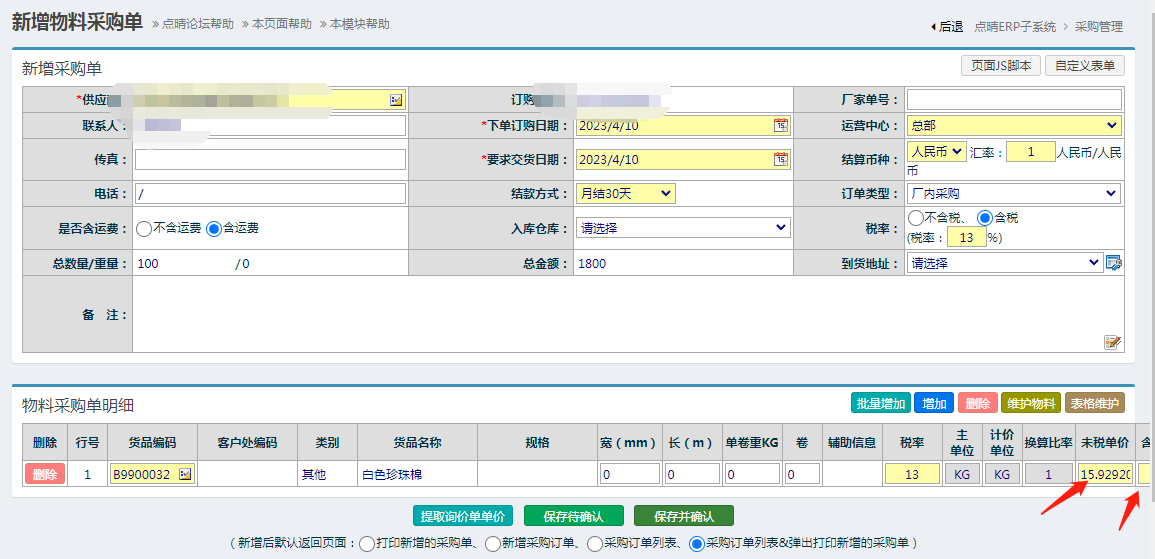Screen dimensions: 1155x559
Task: Open the item code B9900032 lookup icon
Action: pos(185,475)
